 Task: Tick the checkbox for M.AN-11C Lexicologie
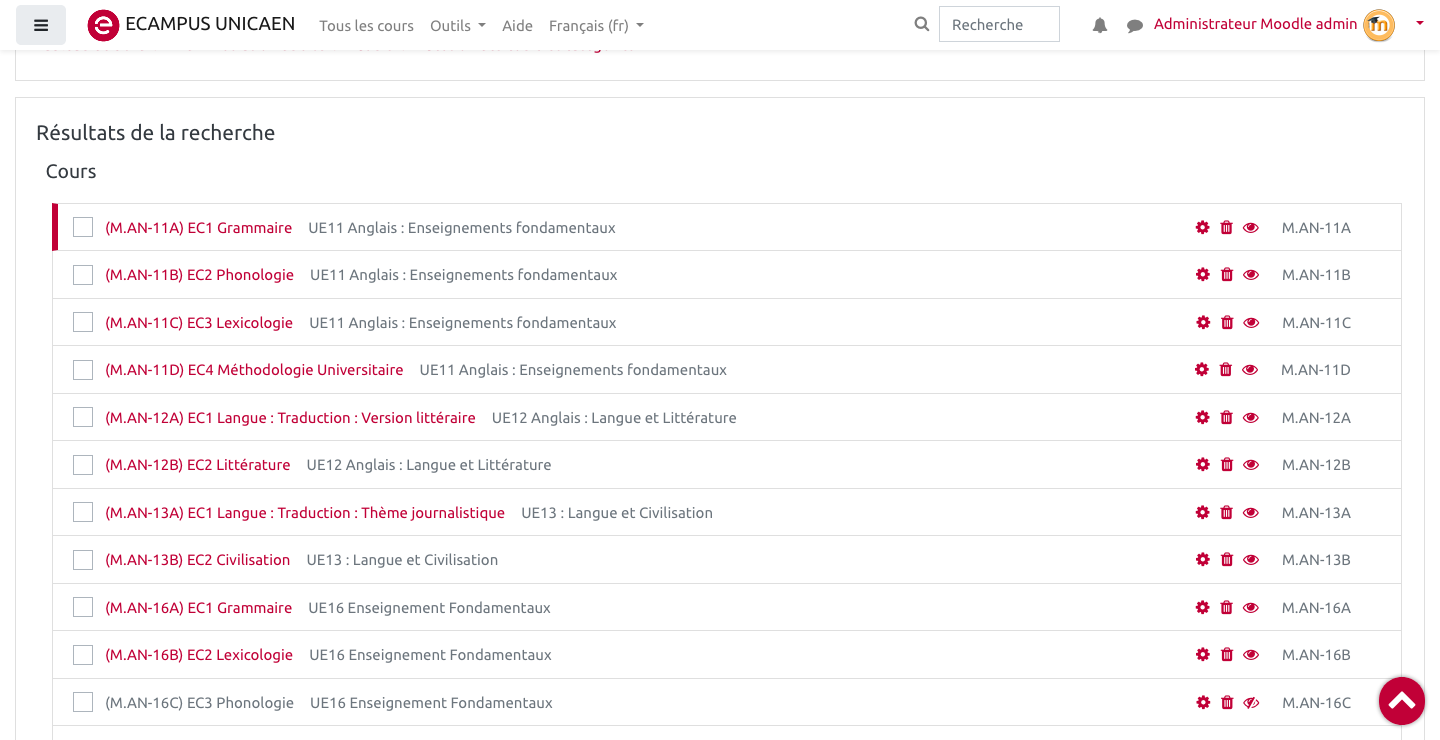point(83,323)
